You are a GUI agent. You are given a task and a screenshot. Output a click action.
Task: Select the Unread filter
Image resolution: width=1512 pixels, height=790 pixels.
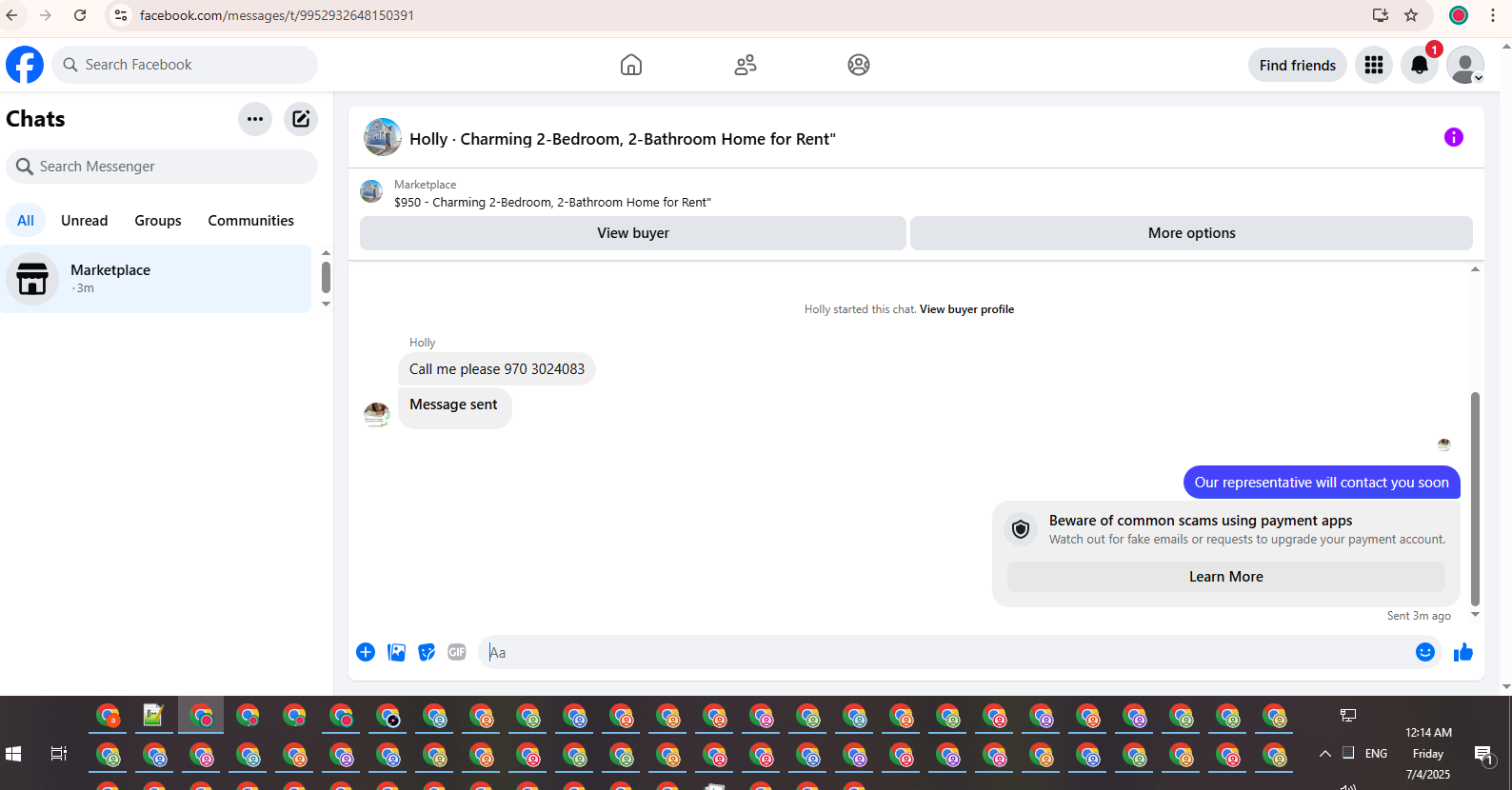coord(85,220)
